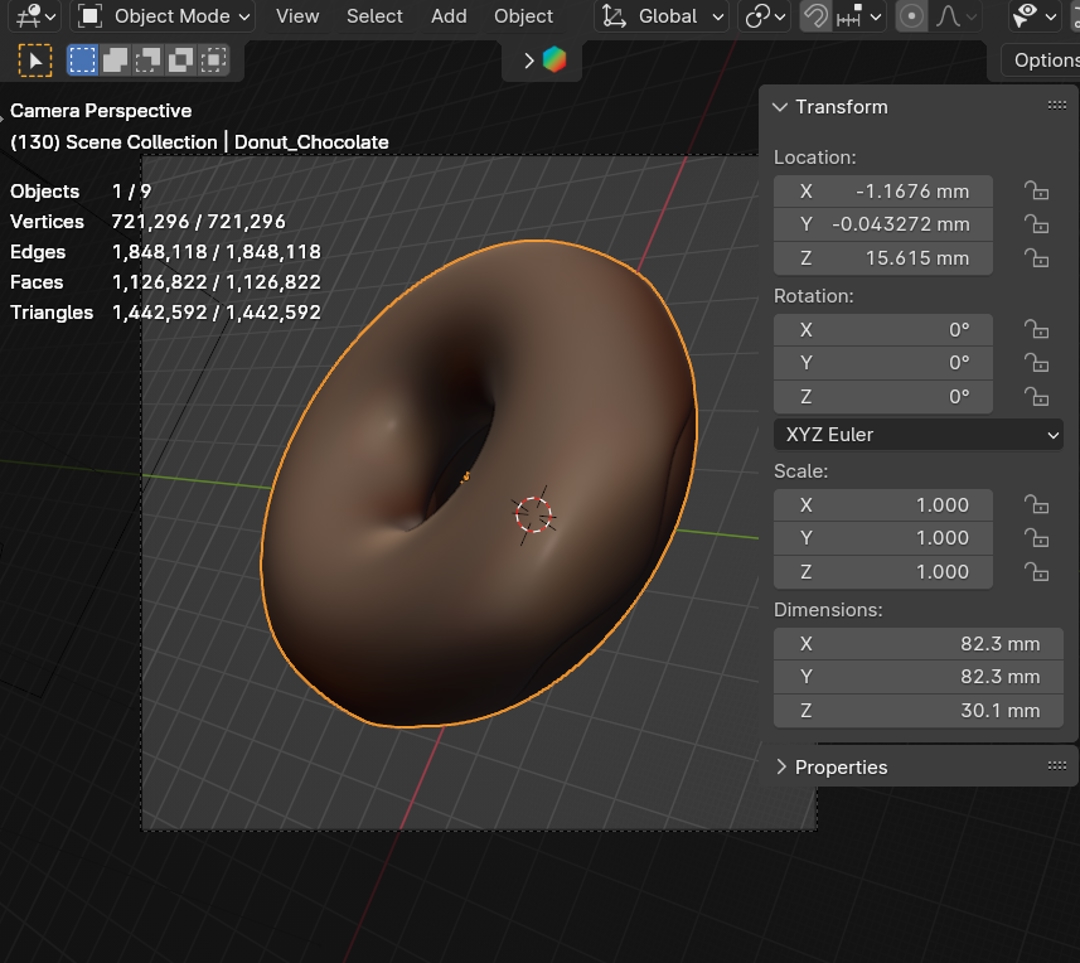The height and width of the screenshot is (963, 1080).
Task: Choose the extend selection mode icon
Action: tap(115, 61)
